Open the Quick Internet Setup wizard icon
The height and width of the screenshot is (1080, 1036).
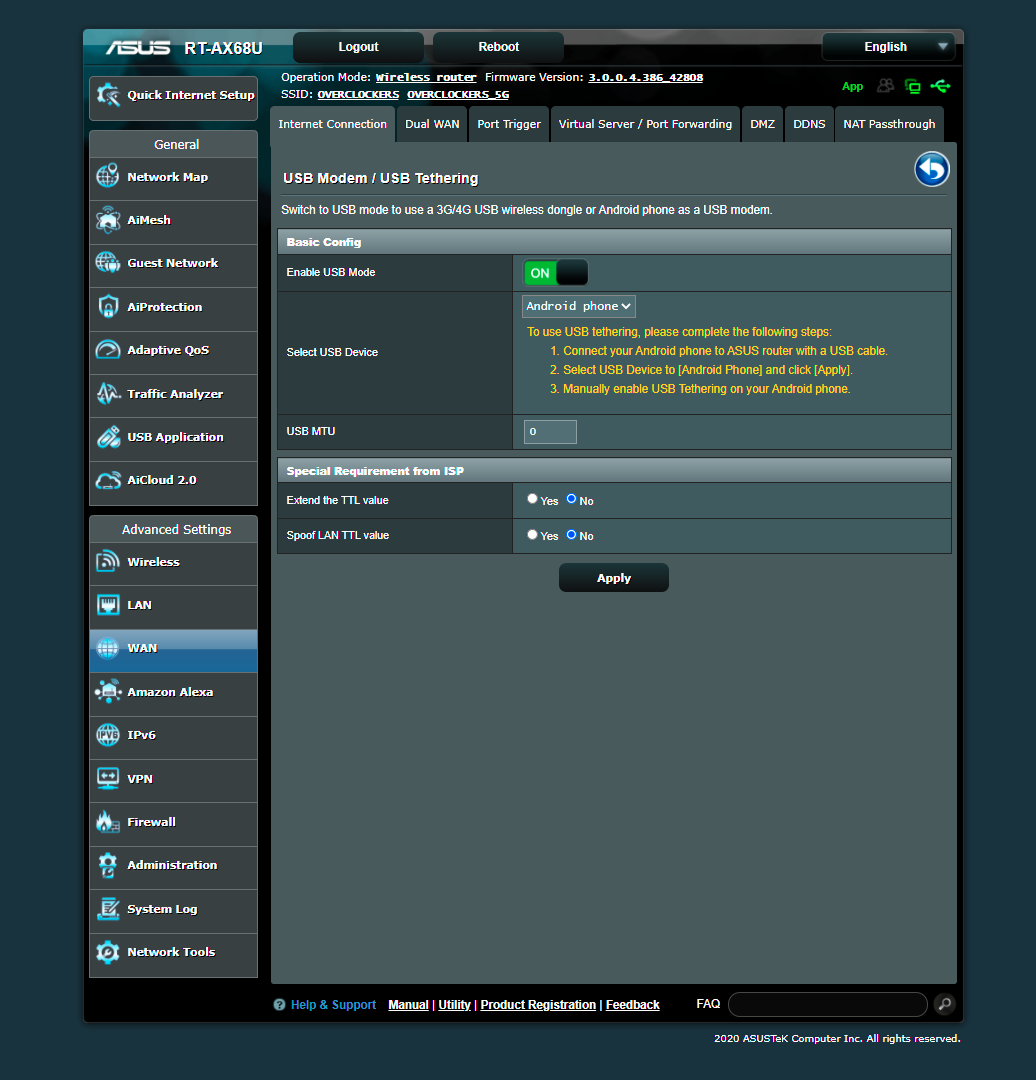click(x=108, y=95)
